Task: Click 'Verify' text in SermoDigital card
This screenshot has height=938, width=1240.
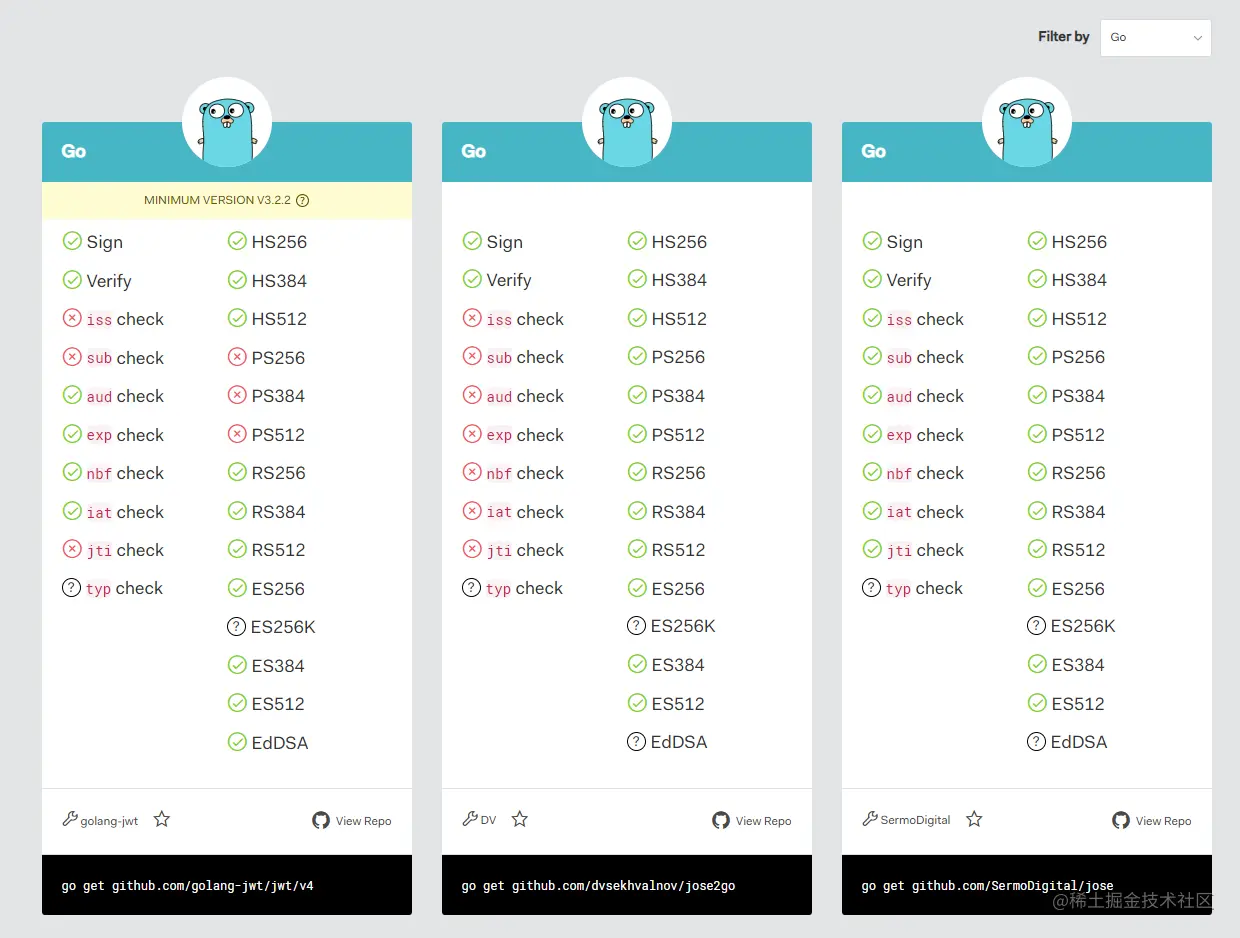Action: pyautogui.click(x=909, y=280)
